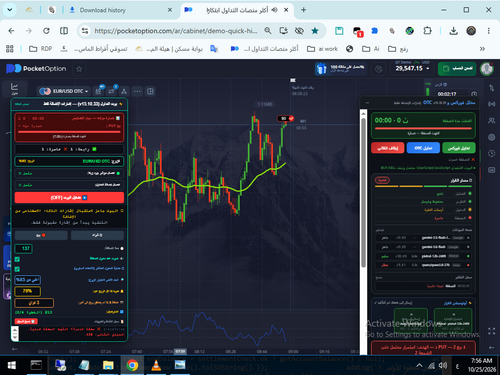Image resolution: width=500 pixels, height=375 pixels.
Task: Click the collapse arrow at right sidebar bottom
Action: point(491,347)
